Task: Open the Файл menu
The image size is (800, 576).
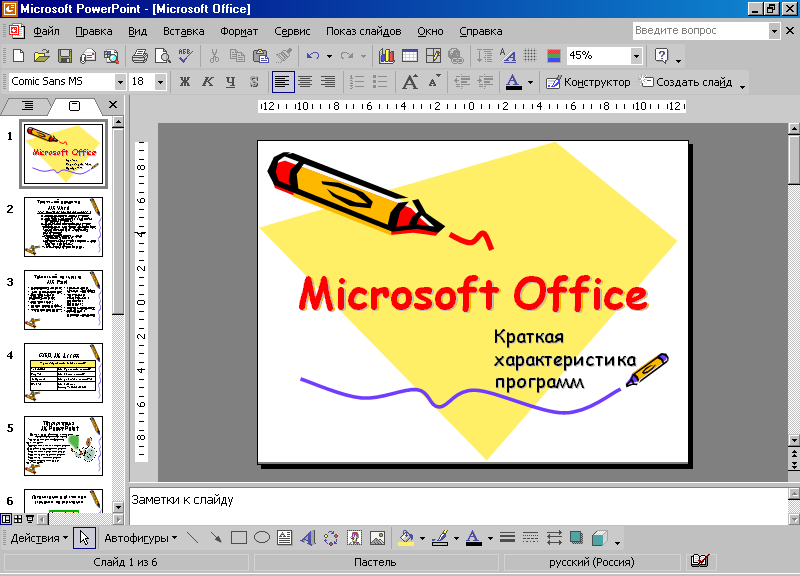Action: tap(46, 31)
